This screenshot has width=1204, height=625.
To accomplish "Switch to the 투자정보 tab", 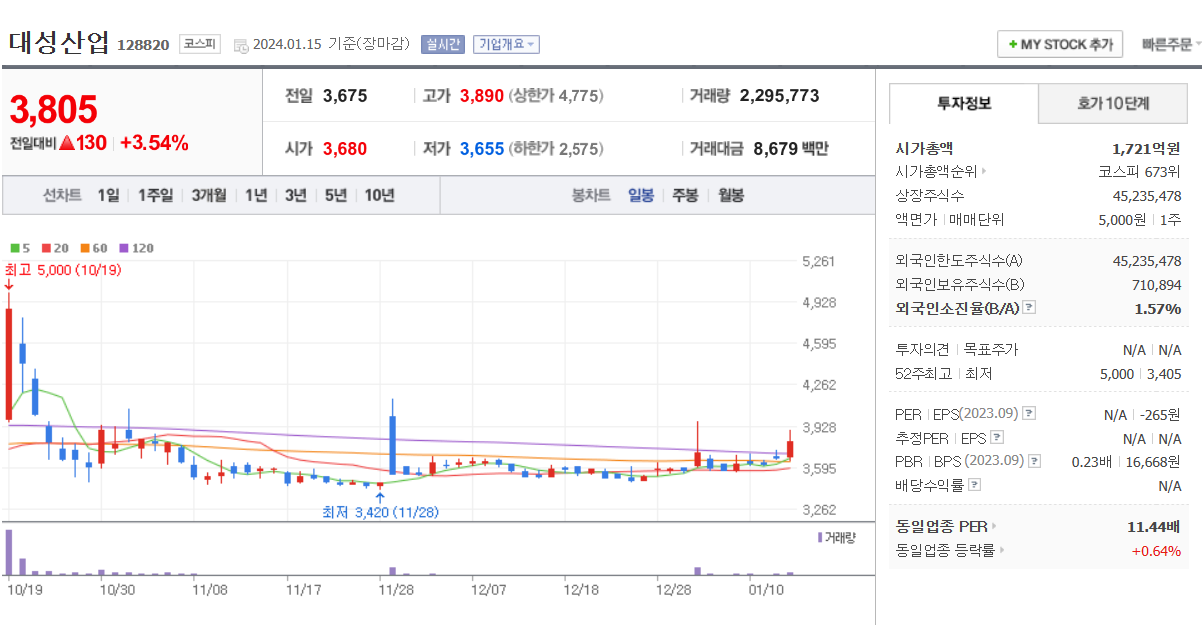I will click(964, 104).
